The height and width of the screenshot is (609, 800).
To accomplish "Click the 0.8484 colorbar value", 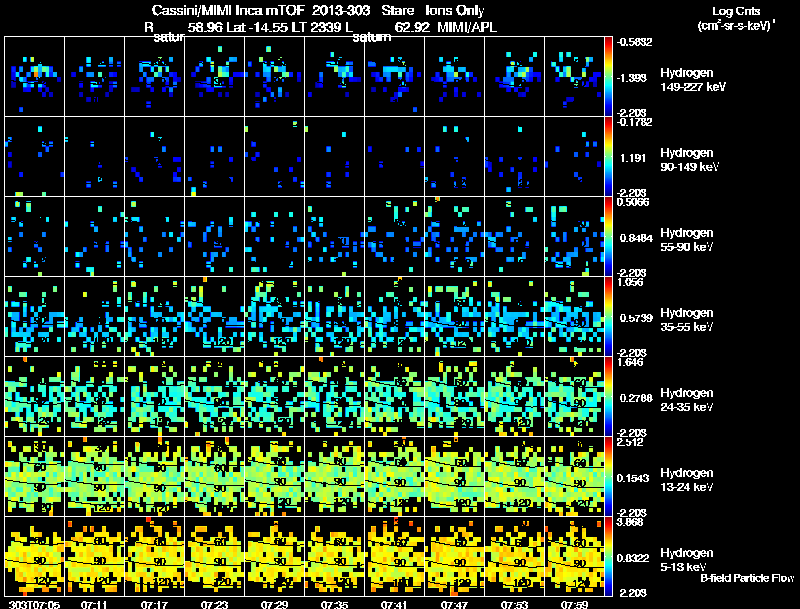I will click(x=636, y=238).
